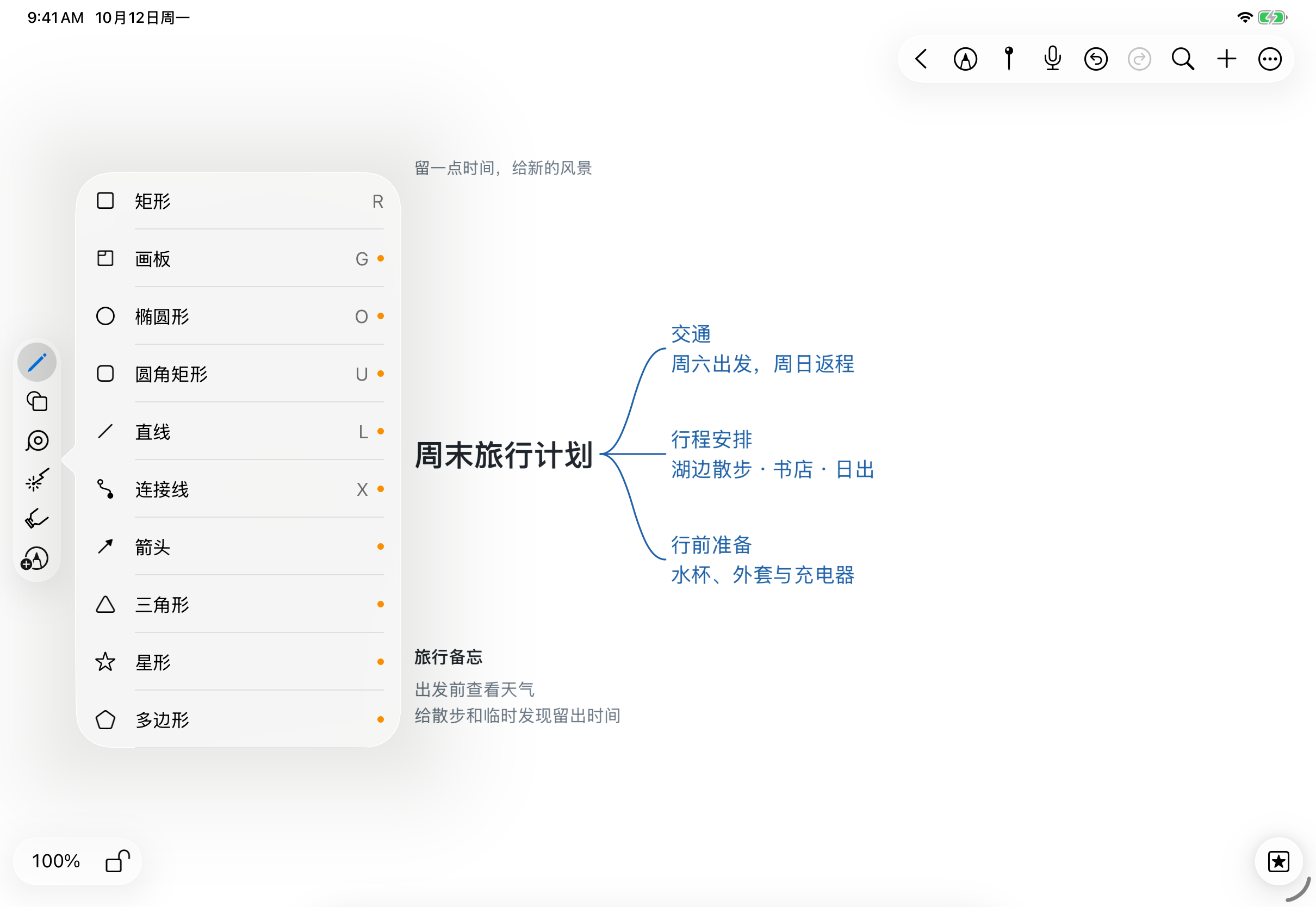Choose the laser pointer sparkle tool
This screenshot has height=907, width=1316.
(37, 480)
